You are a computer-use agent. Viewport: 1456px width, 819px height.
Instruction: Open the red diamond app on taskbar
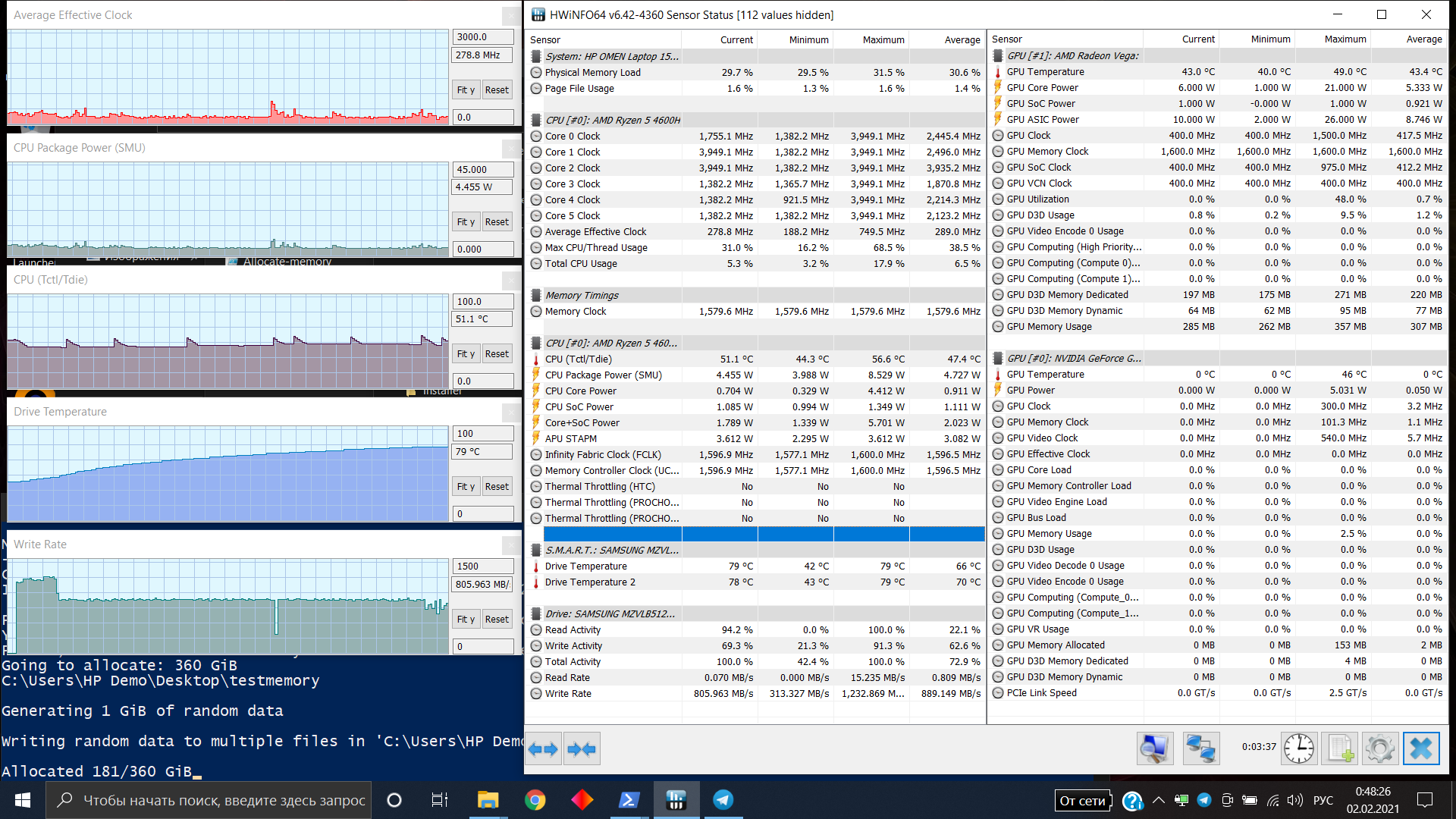click(582, 800)
